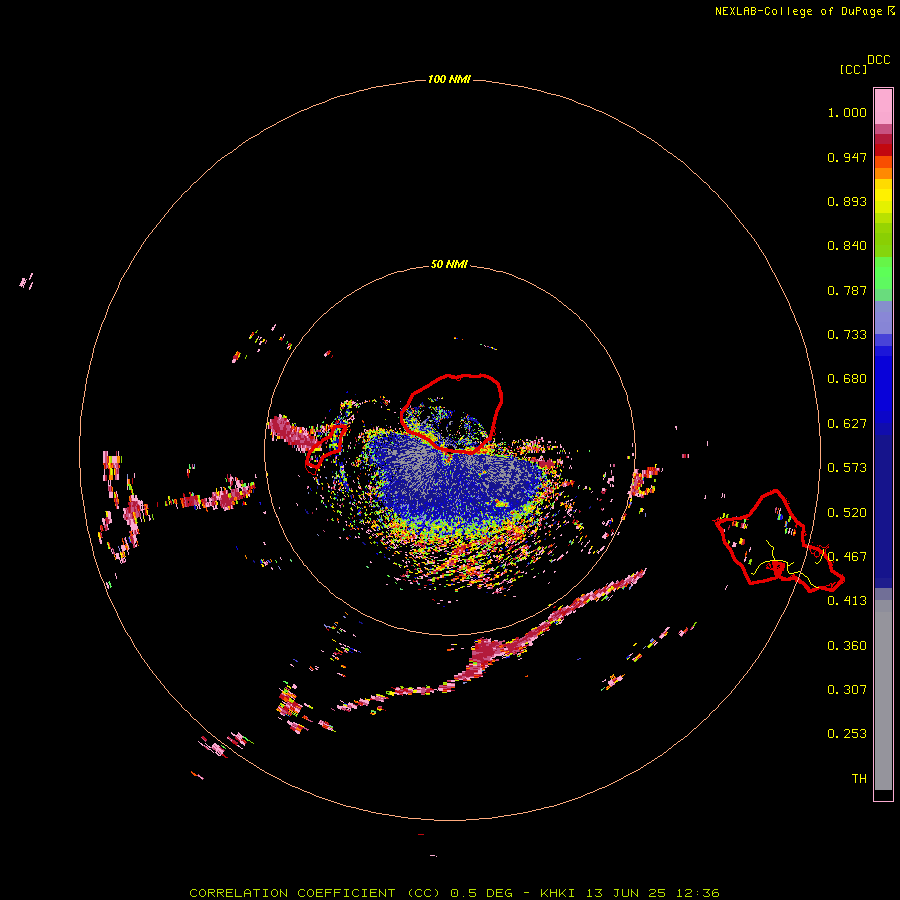Click the 0.840 legend value
Image resolution: width=900 pixels, height=900 pixels.
(x=847, y=246)
